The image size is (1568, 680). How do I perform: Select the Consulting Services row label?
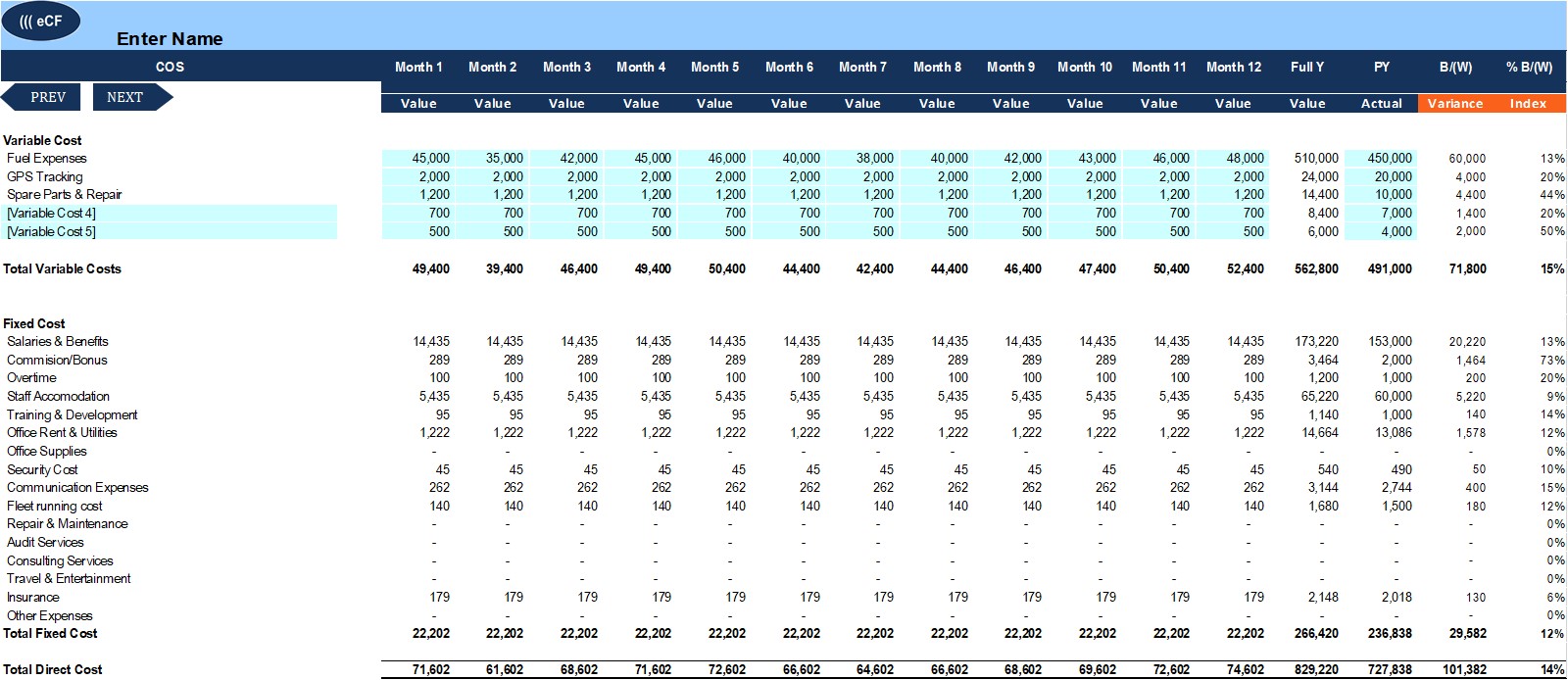click(x=60, y=560)
